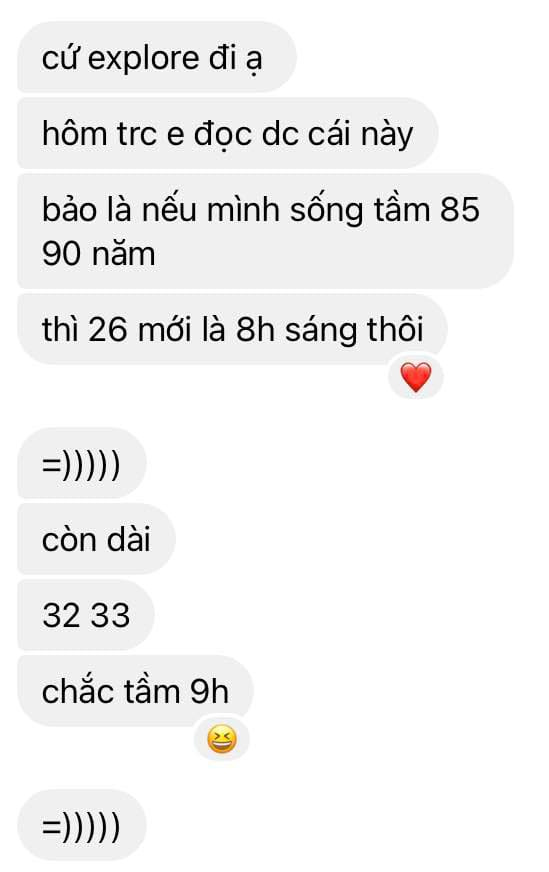Select the 'cứ explore đi ạ' message
This screenshot has height=872, width=549.
click(157, 57)
